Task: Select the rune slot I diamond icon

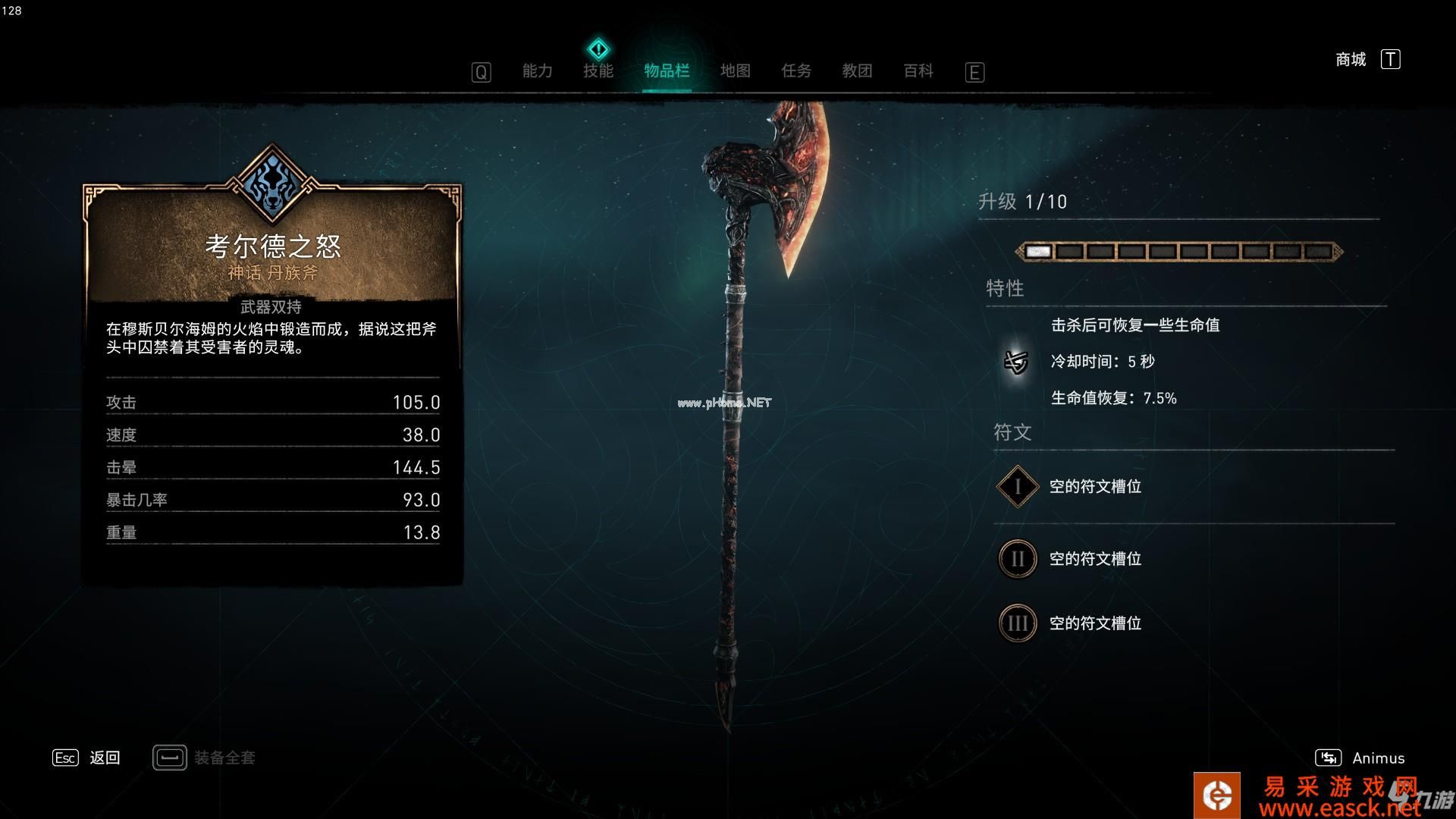Action: (1017, 487)
